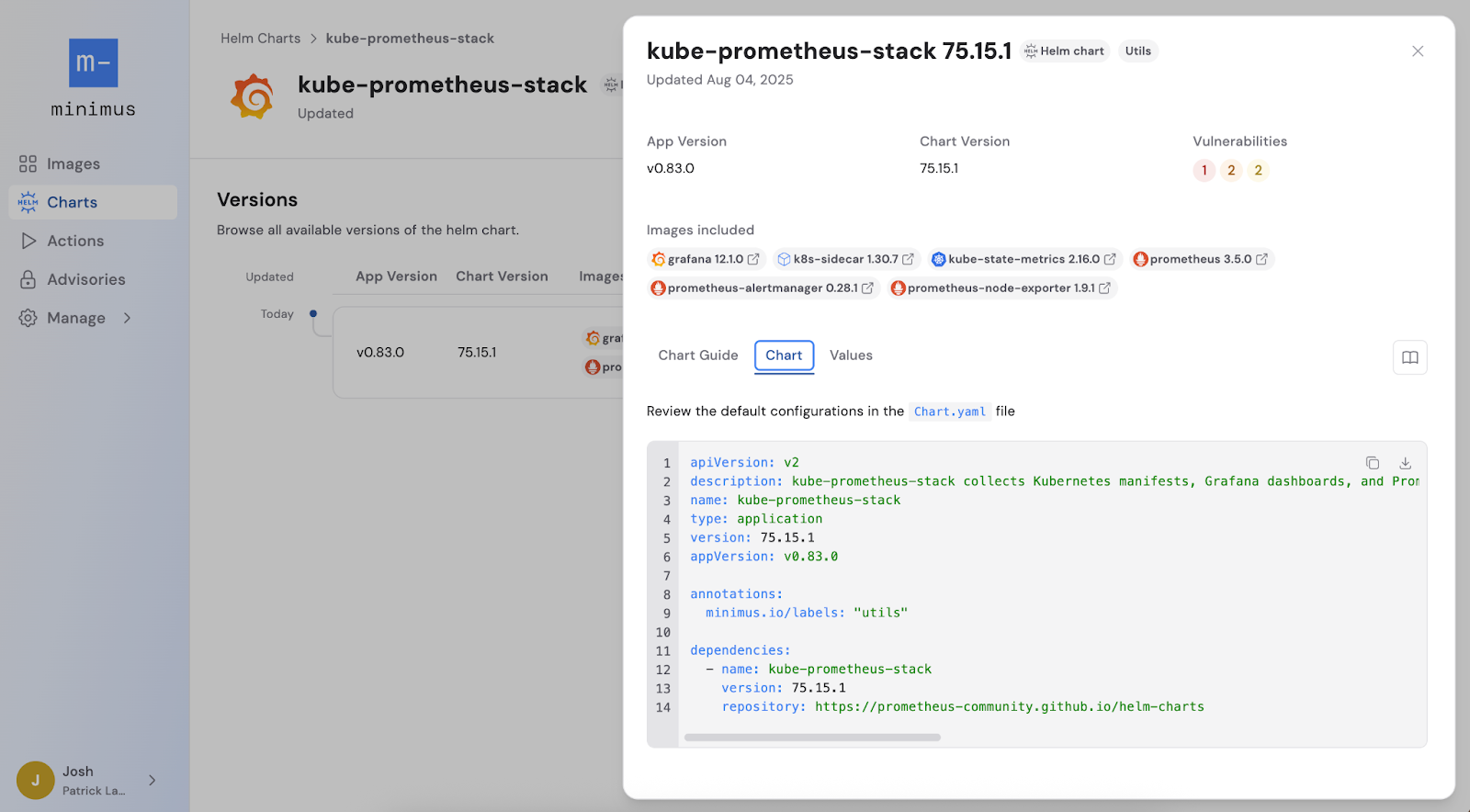Click the dependencies: code line
This screenshot has width=1470, height=812.
pyautogui.click(x=741, y=650)
